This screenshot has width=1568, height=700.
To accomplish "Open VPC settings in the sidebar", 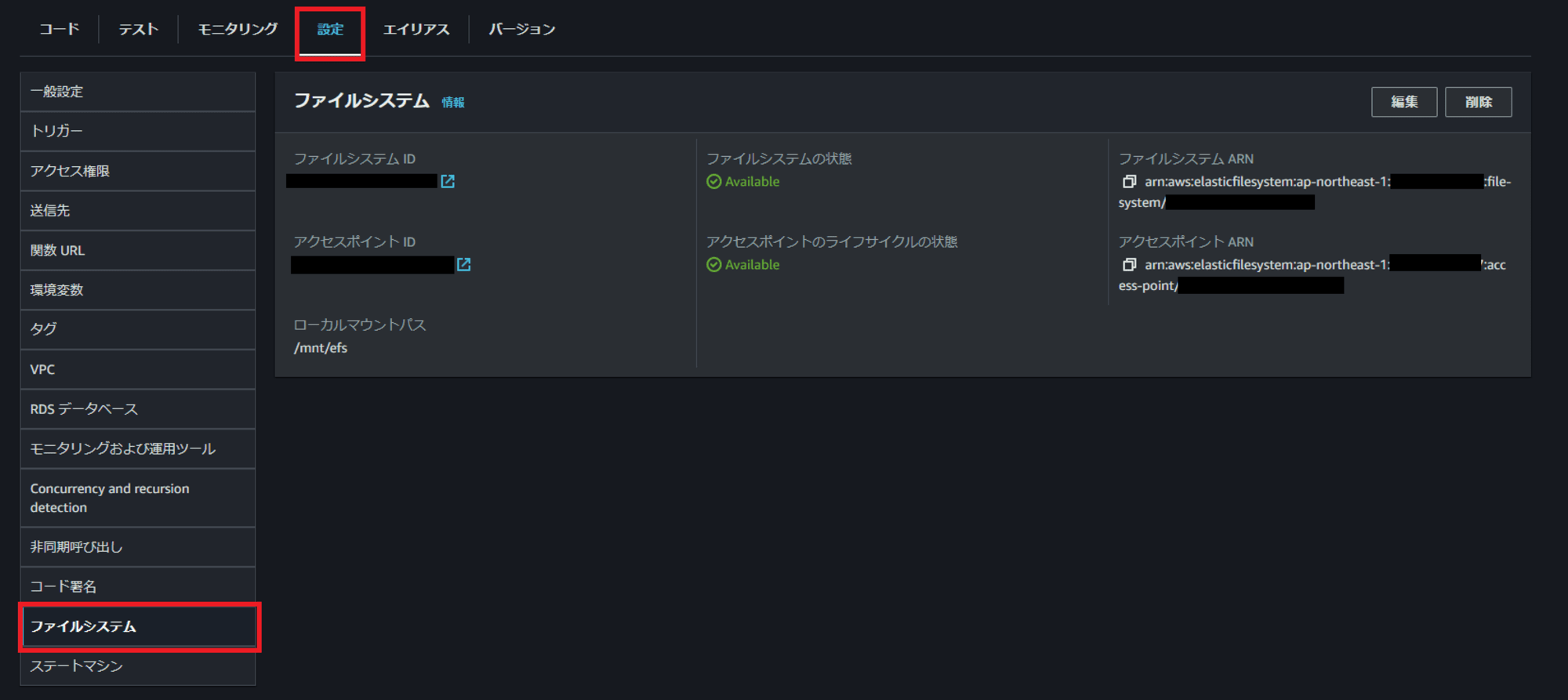I will pyautogui.click(x=138, y=369).
